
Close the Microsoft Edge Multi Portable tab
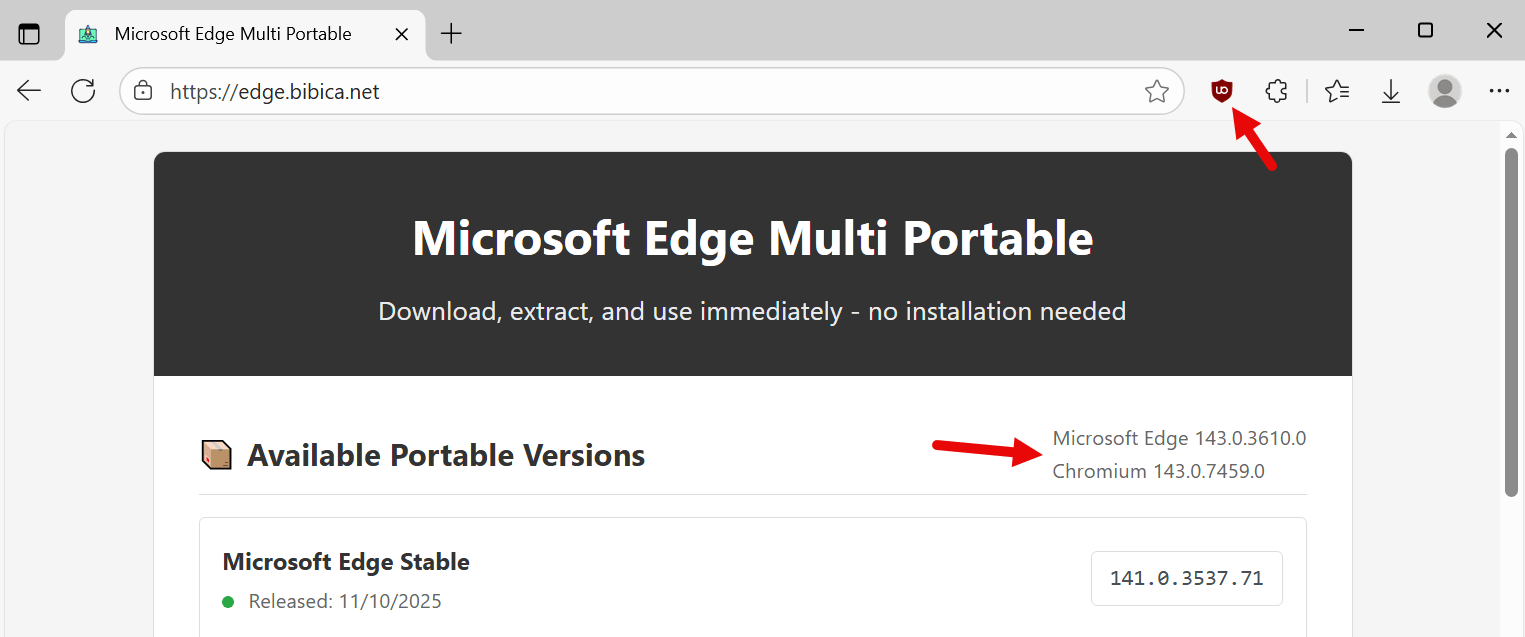click(401, 34)
